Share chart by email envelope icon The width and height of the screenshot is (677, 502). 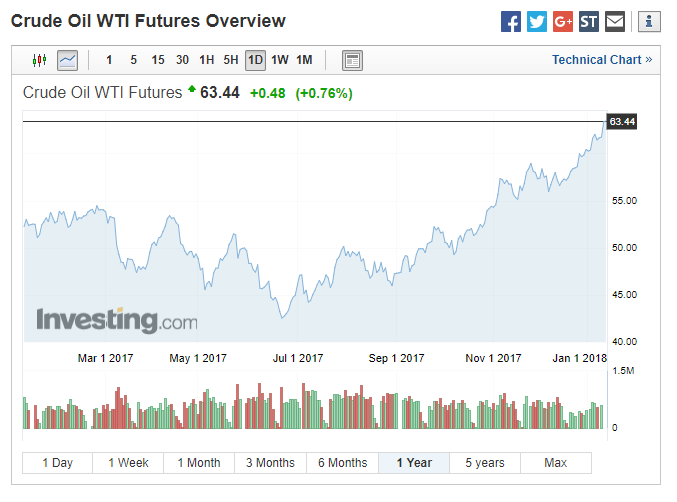pyautogui.click(x=615, y=21)
